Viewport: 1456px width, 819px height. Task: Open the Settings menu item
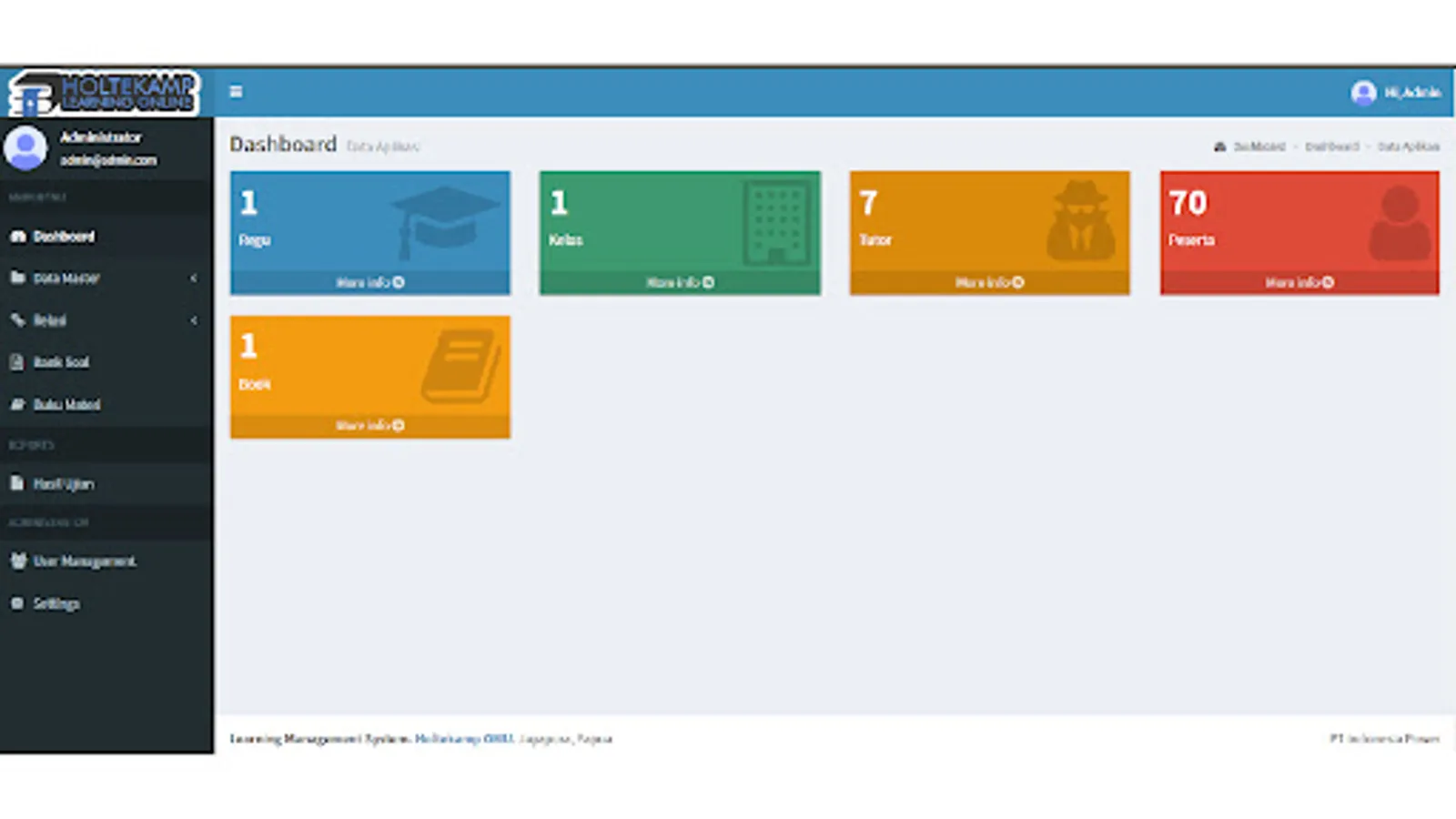click(106, 603)
